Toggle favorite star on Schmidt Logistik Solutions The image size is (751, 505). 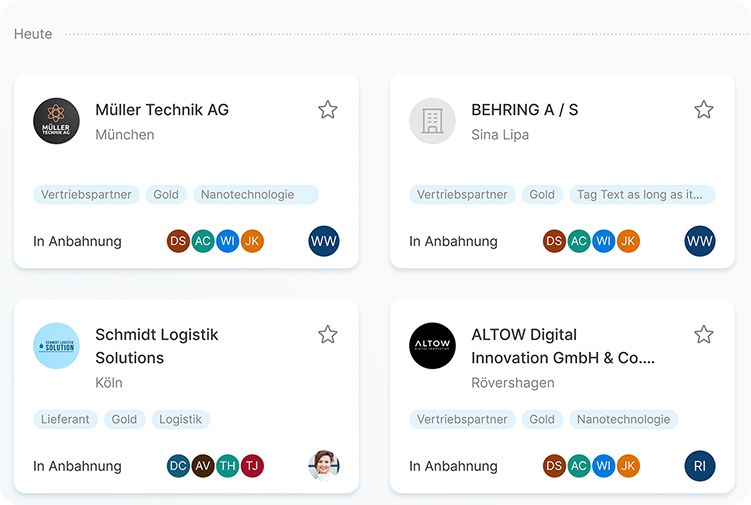point(328,334)
